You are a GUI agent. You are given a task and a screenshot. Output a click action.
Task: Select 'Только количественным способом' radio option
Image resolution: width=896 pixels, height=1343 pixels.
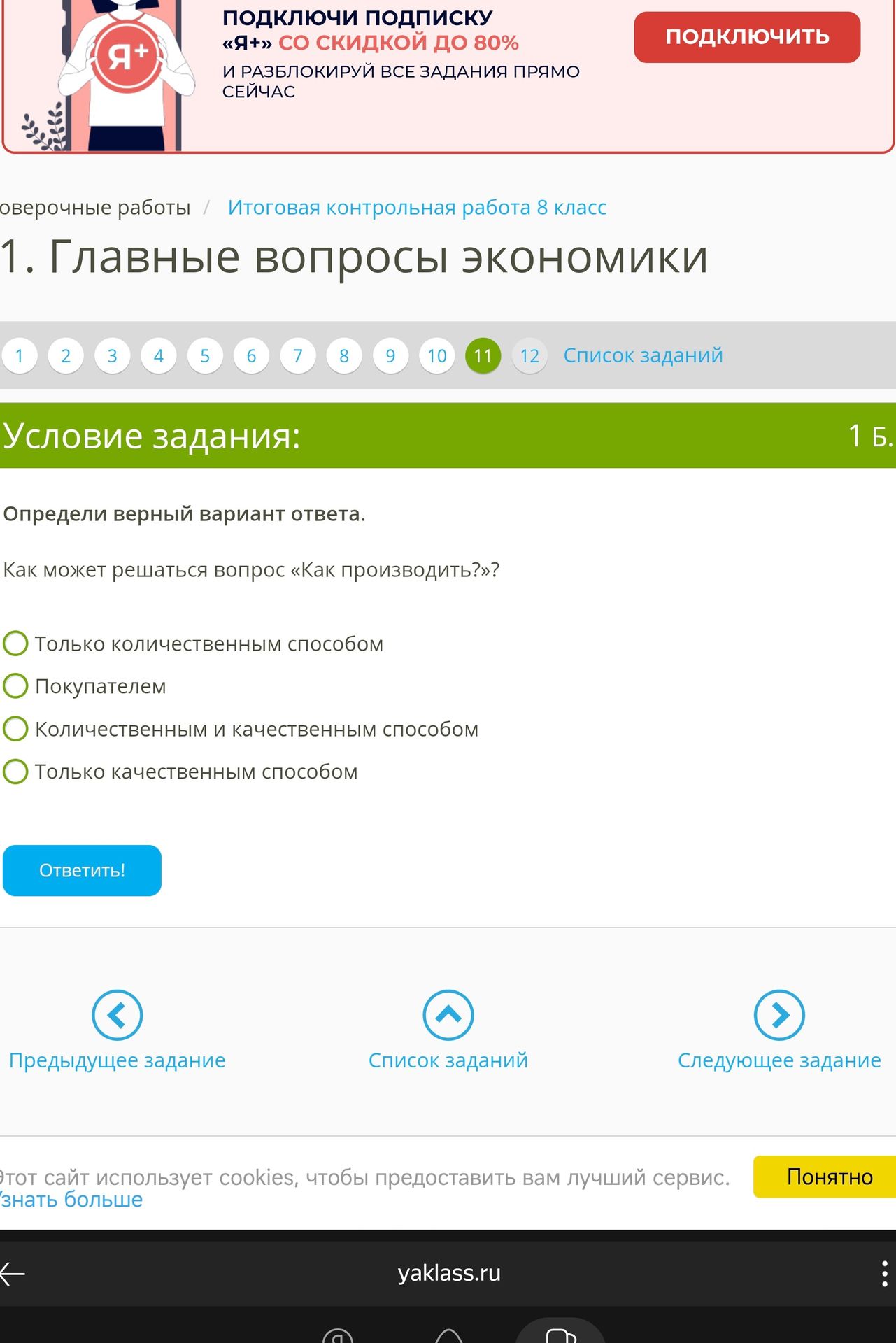(x=15, y=644)
